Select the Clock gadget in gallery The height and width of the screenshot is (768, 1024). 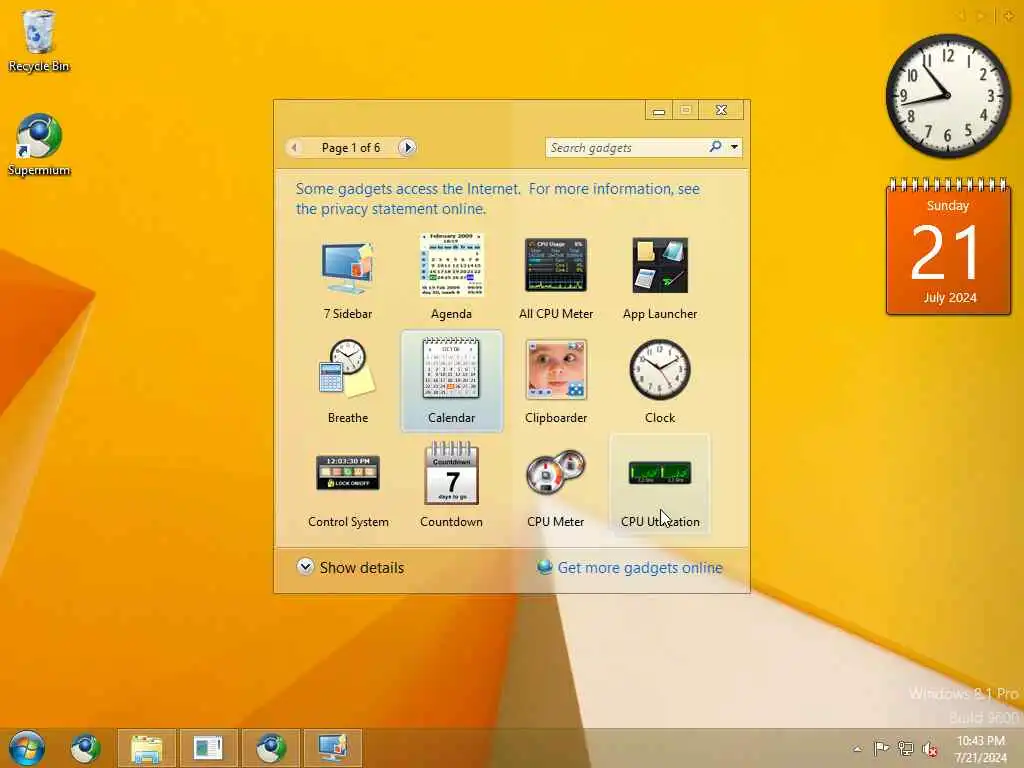pyautogui.click(x=660, y=381)
